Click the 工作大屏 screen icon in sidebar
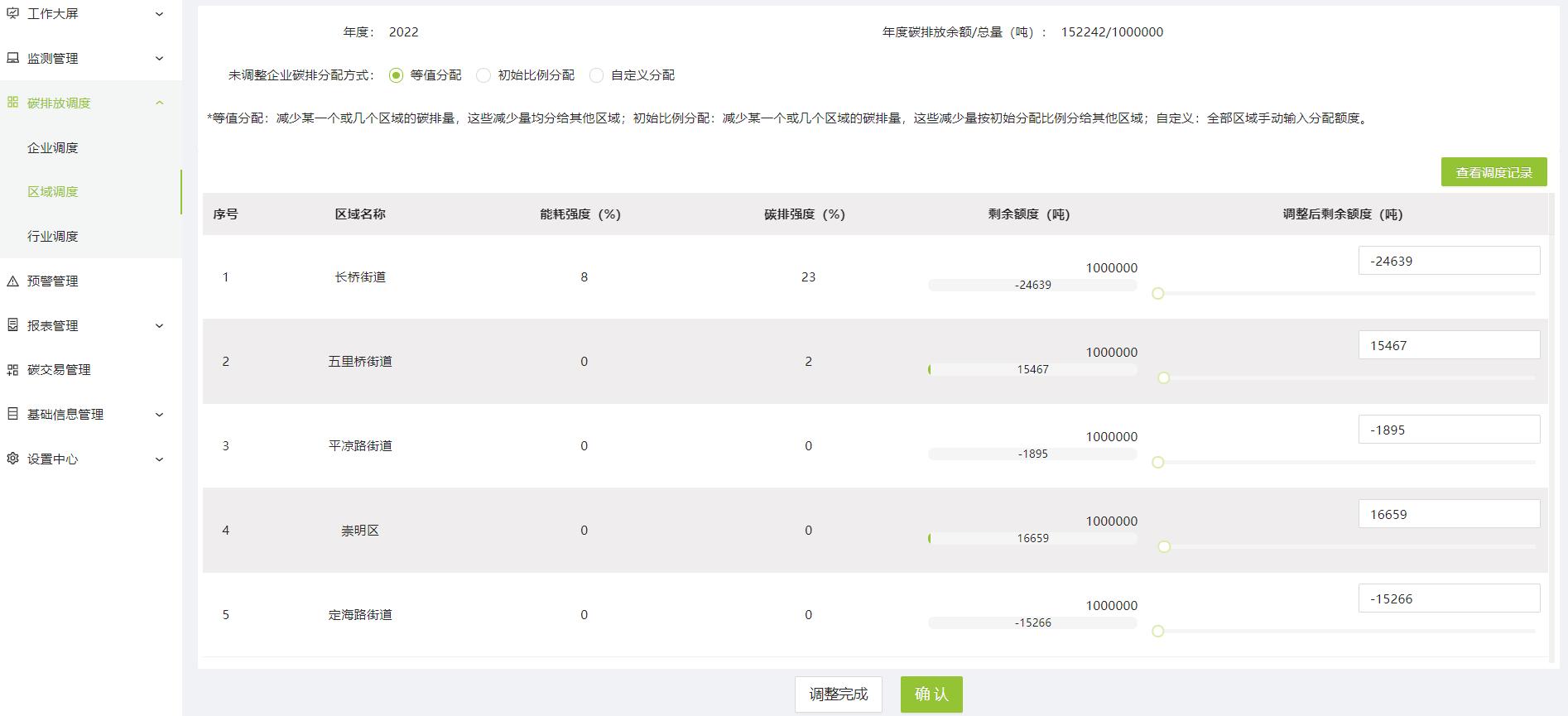 12,13
